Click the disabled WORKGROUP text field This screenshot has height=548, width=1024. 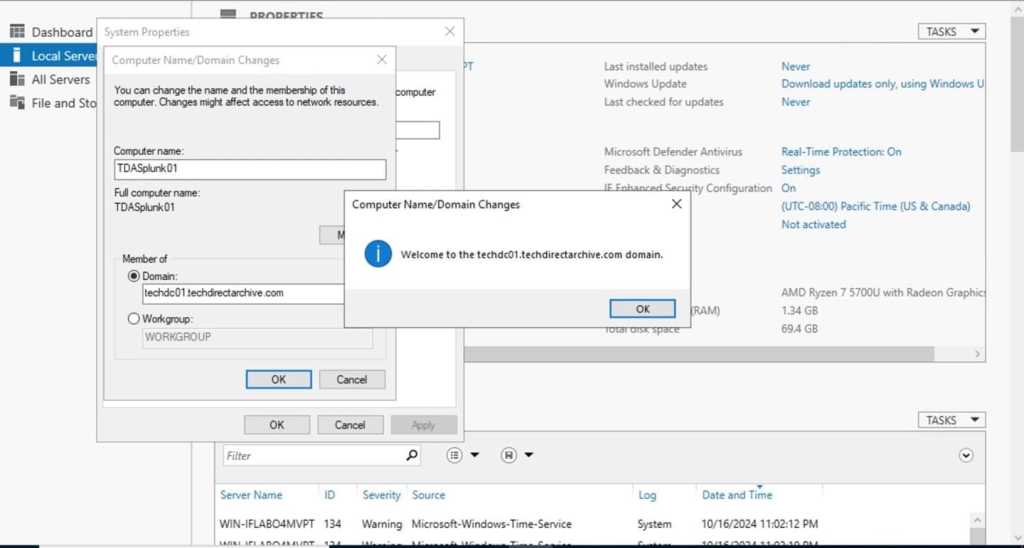tap(257, 338)
